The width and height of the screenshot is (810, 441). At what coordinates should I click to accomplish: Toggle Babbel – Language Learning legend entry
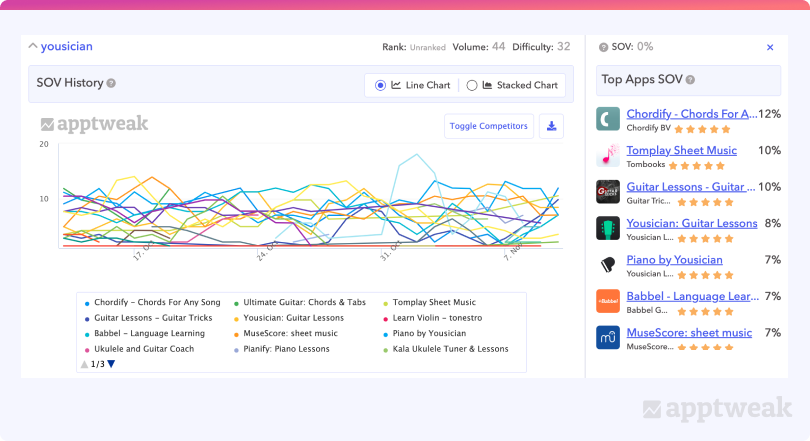145,334
